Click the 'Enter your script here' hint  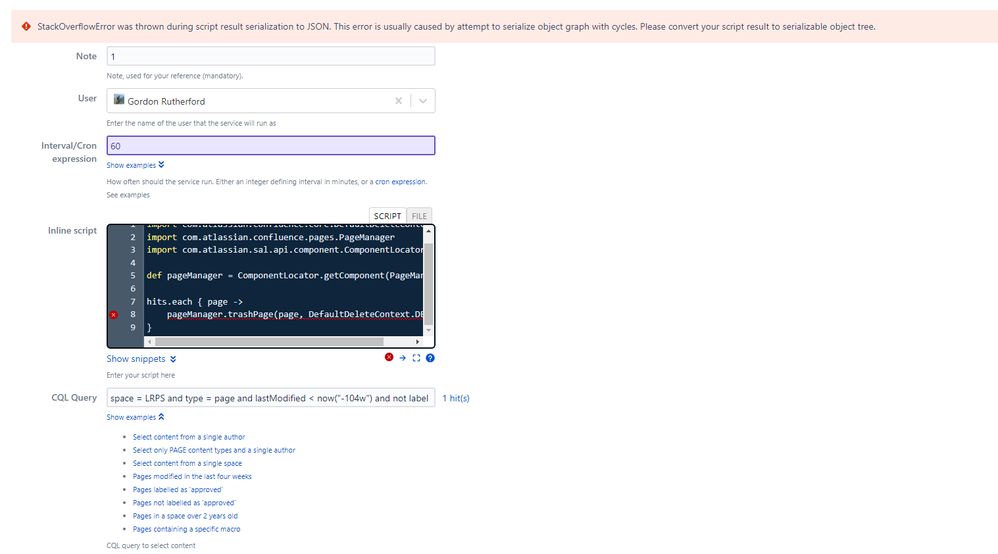pyautogui.click(x=141, y=375)
